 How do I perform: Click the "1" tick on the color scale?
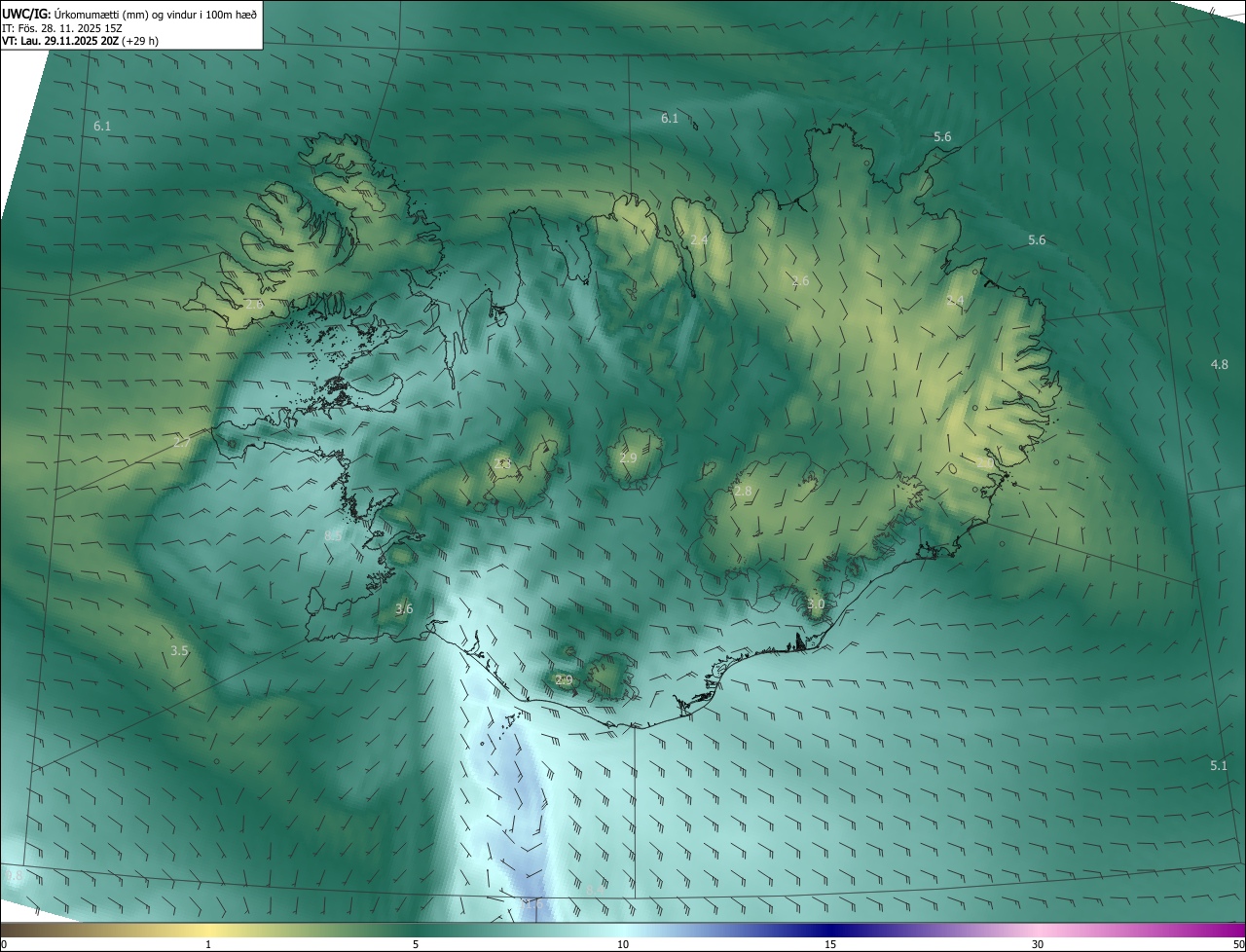pos(208,944)
